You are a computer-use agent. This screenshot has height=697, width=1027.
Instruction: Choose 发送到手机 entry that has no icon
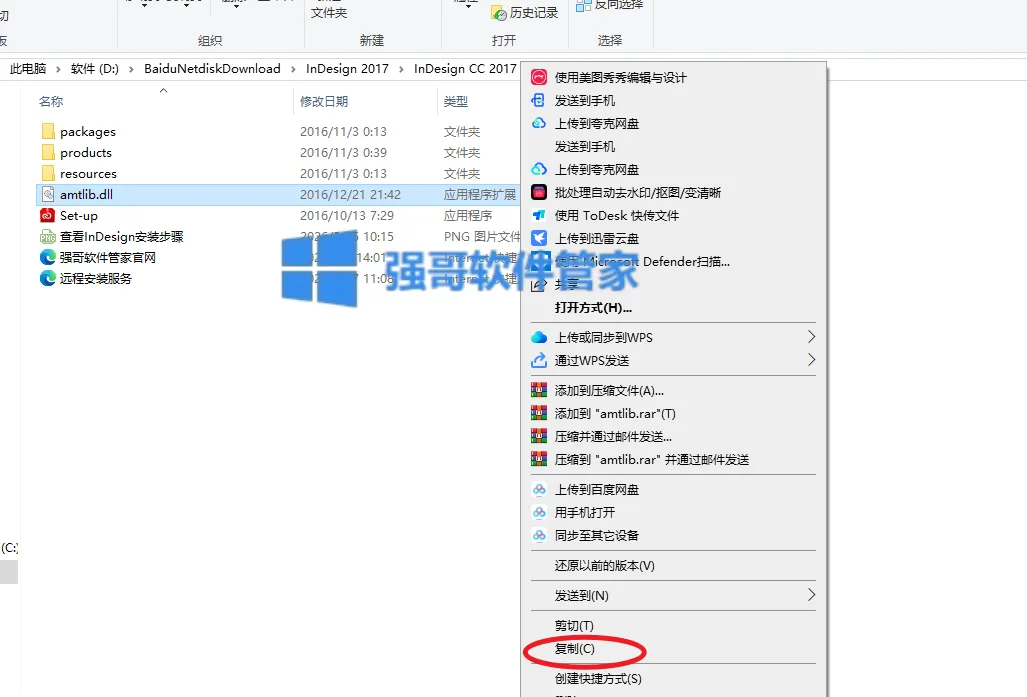[x=584, y=146]
